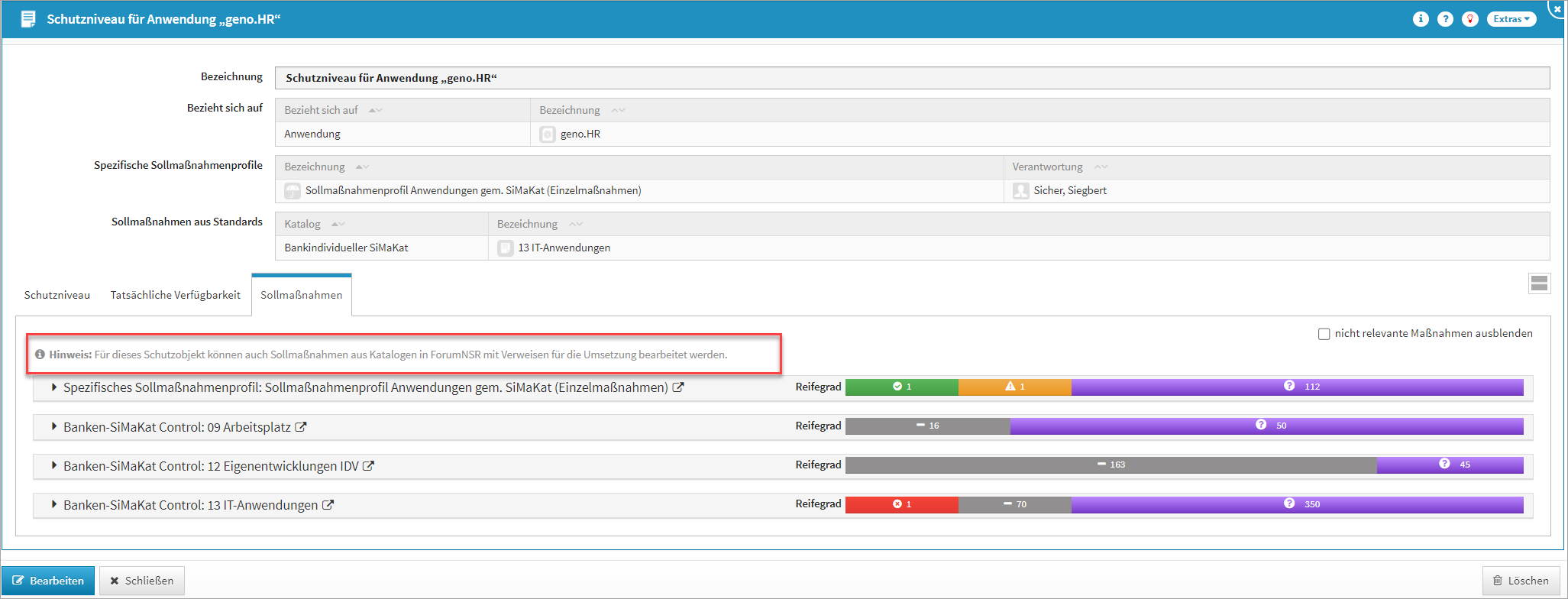Enable nicht relevante Maßnahmen ausblenden checkbox
1568x599 pixels.
[x=1324, y=334]
